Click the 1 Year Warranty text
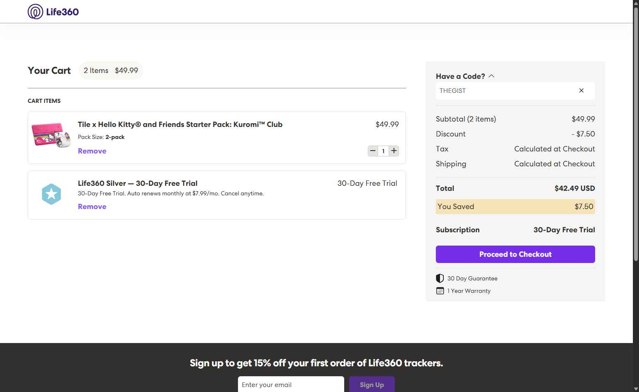The width and height of the screenshot is (639, 392). tap(469, 291)
